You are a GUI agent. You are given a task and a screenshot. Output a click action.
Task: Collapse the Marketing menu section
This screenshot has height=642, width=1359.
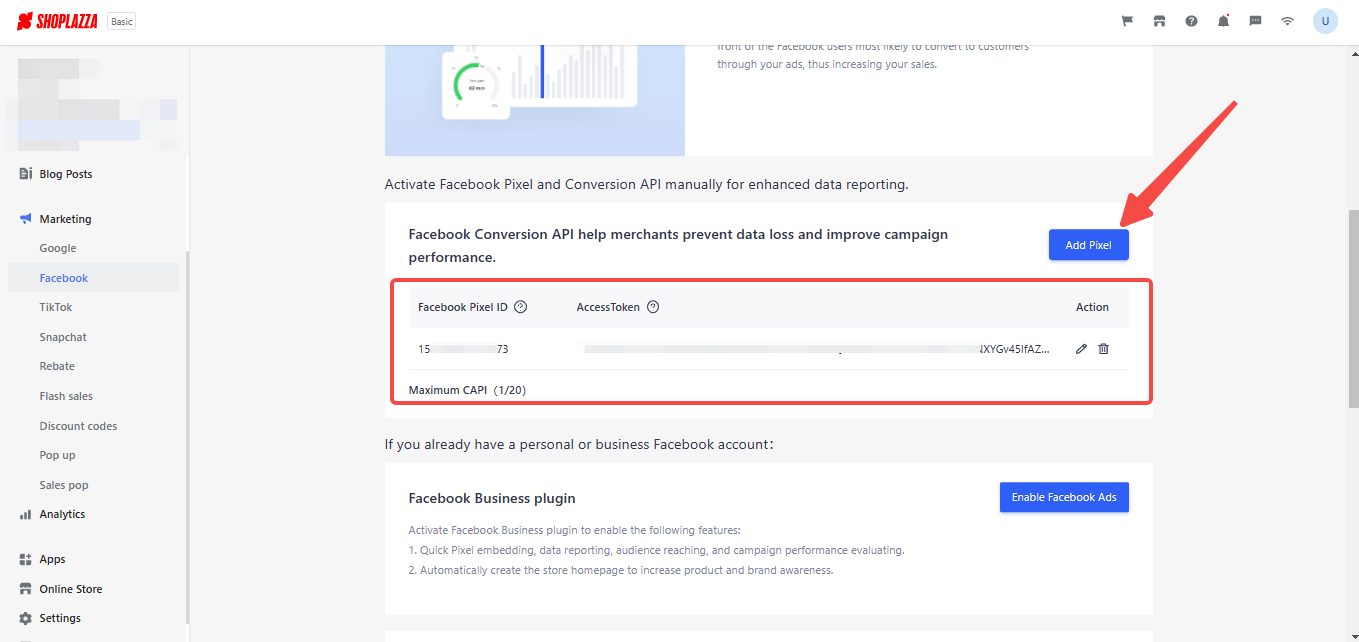coord(65,219)
